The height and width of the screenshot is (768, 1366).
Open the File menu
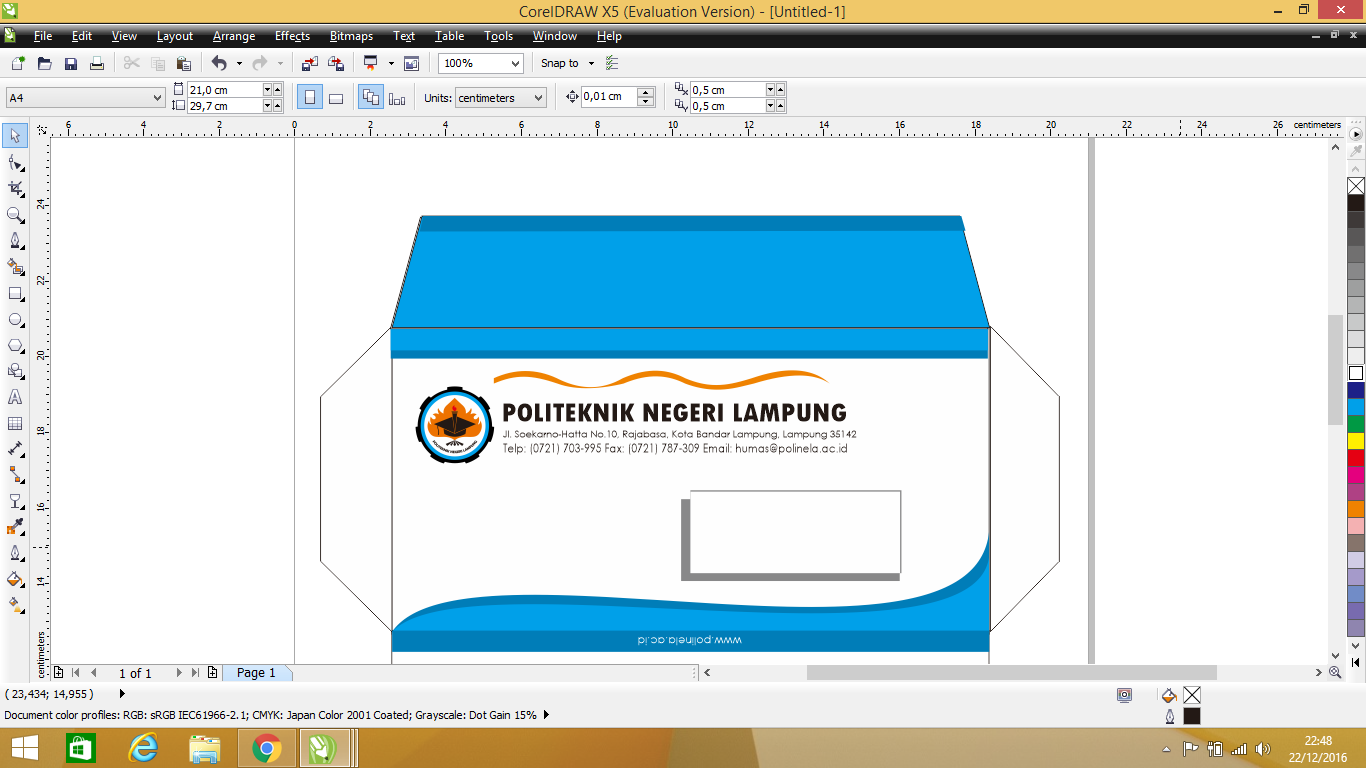[x=43, y=36]
